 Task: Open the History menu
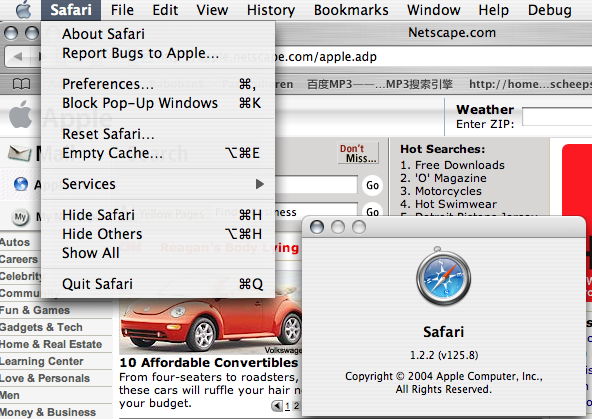[271, 10]
